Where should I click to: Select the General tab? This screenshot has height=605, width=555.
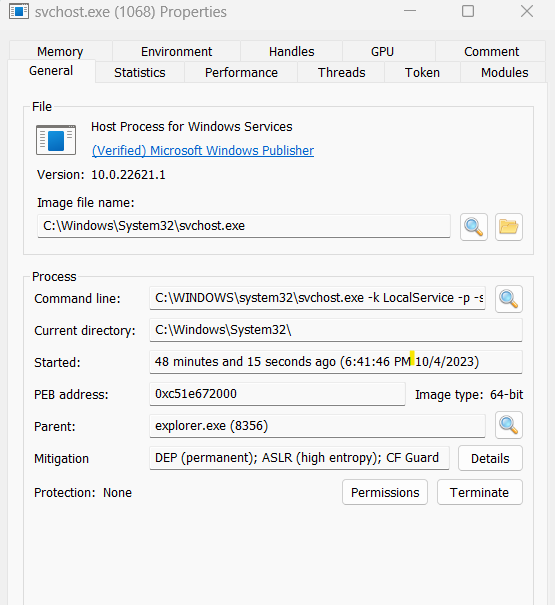point(51,71)
